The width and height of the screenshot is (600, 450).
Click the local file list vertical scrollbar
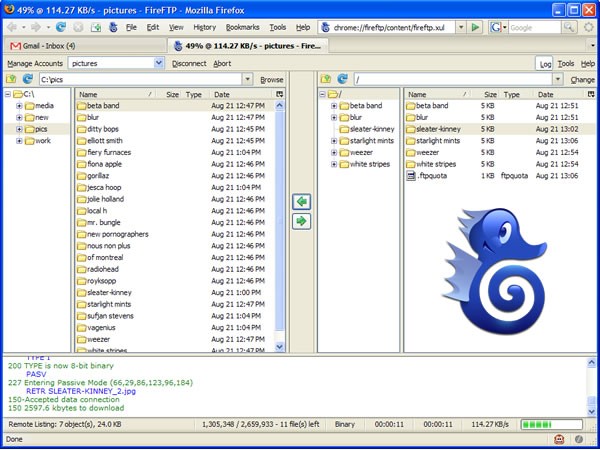[x=280, y=226]
